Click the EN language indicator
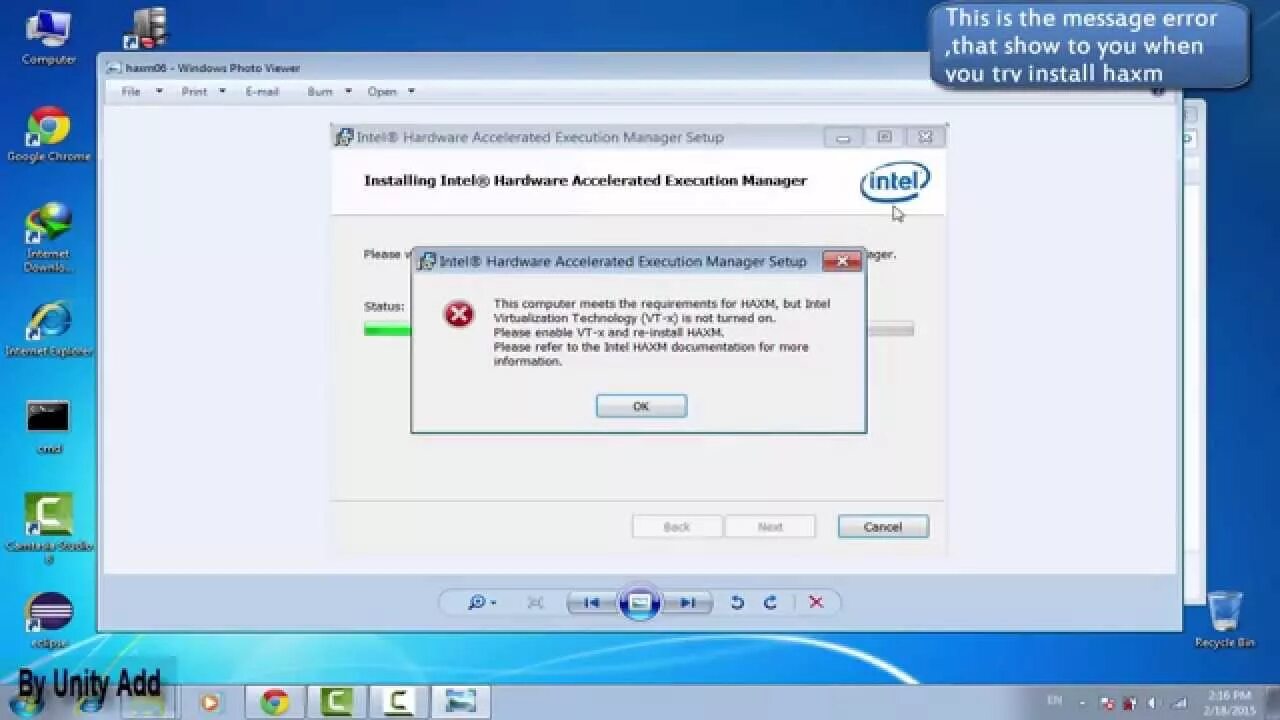Viewport: 1280px width, 720px height. tap(1055, 702)
